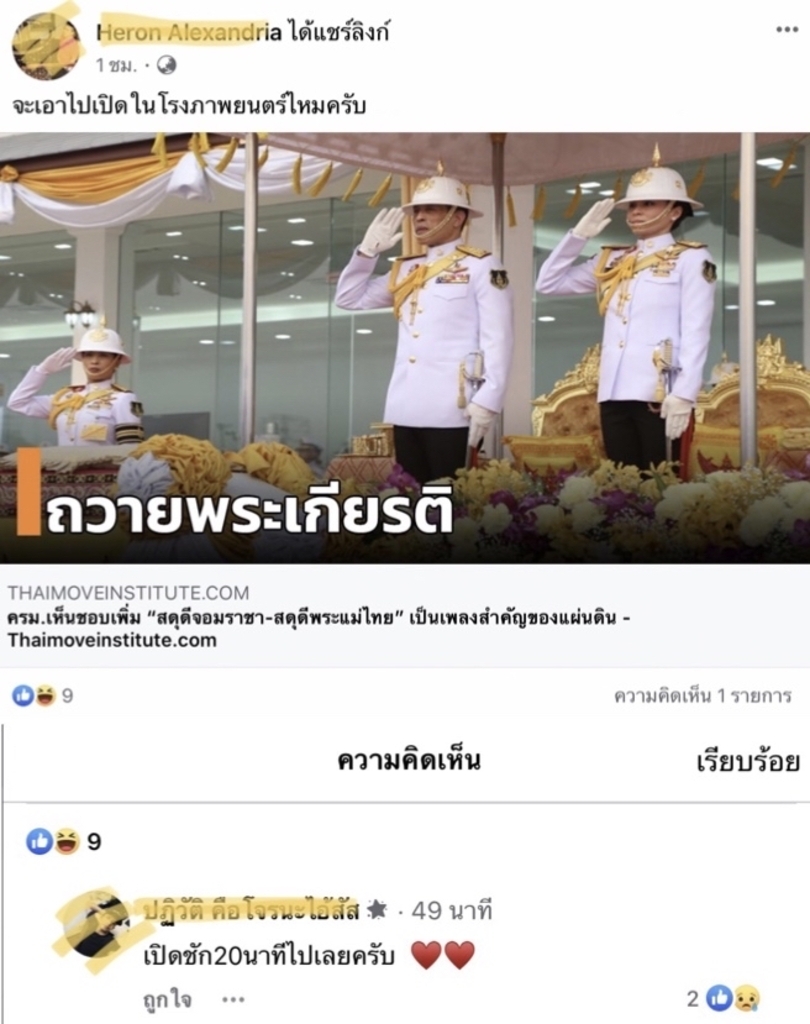Open the ความคิดเห็น 1 รายการ comment count
810x1024 pixels.
tap(703, 696)
